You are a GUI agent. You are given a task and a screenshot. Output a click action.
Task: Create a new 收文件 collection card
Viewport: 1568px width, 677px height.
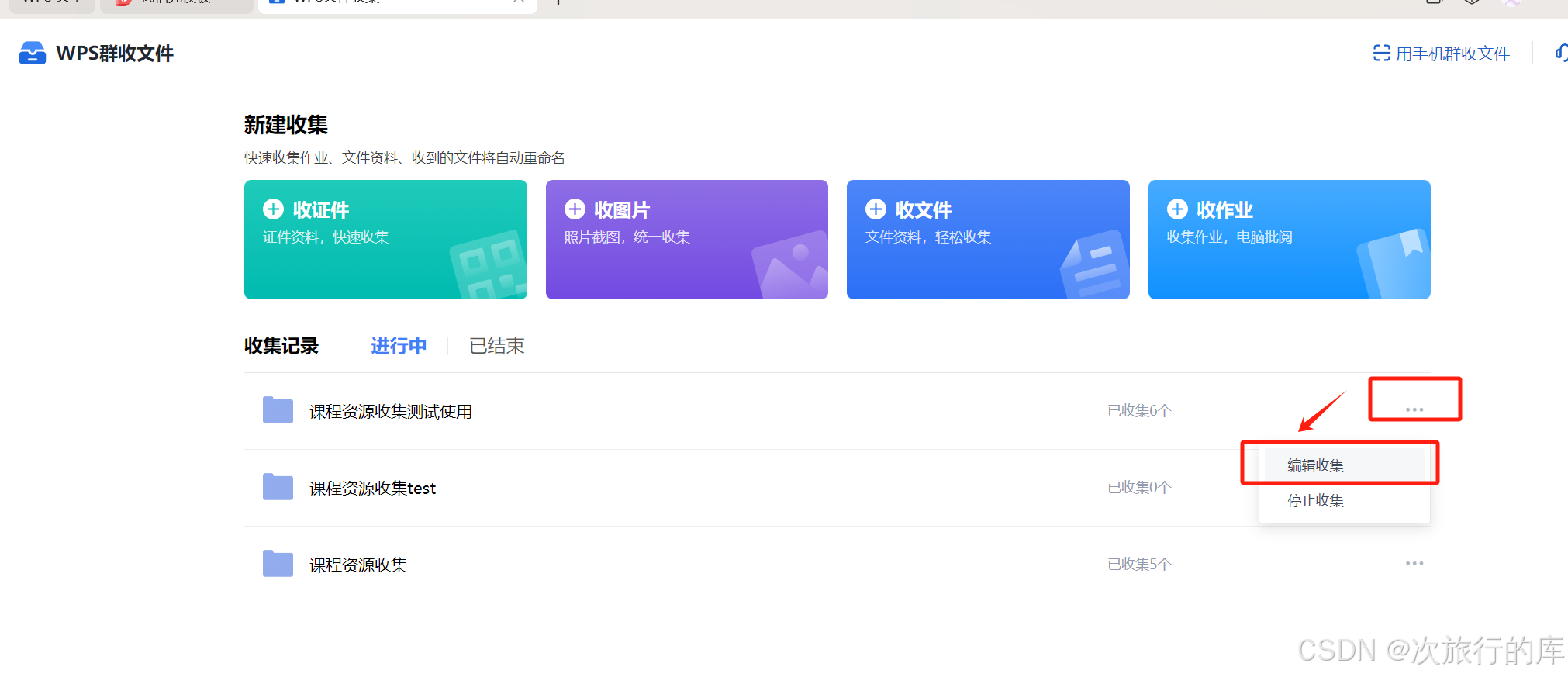(x=988, y=240)
